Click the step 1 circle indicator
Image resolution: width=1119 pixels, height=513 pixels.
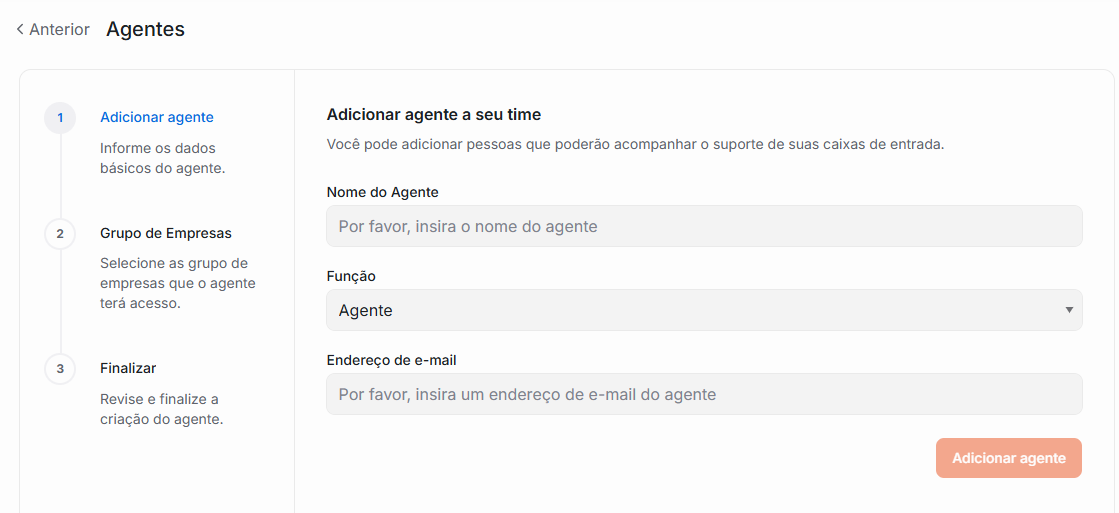click(x=60, y=118)
